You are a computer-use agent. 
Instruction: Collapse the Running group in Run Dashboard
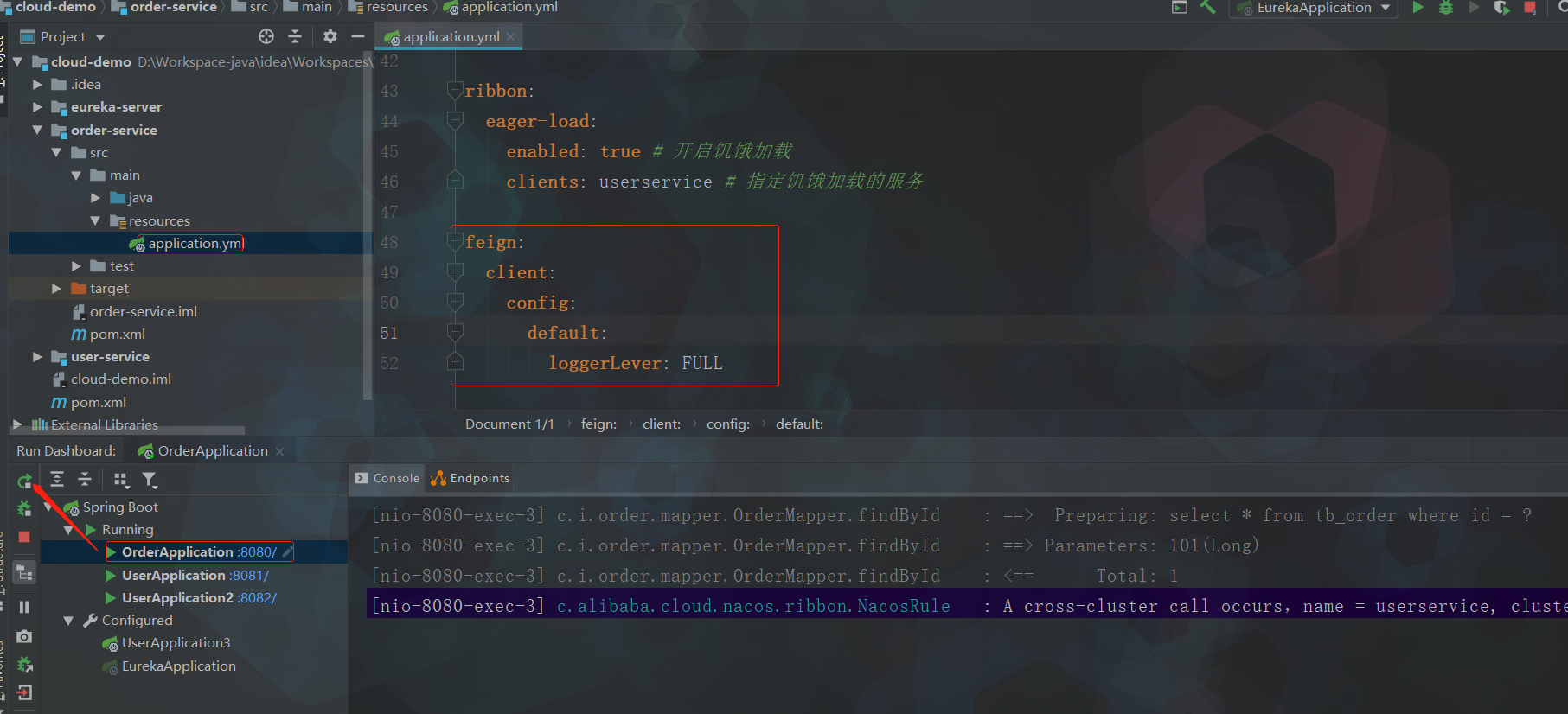coord(68,530)
